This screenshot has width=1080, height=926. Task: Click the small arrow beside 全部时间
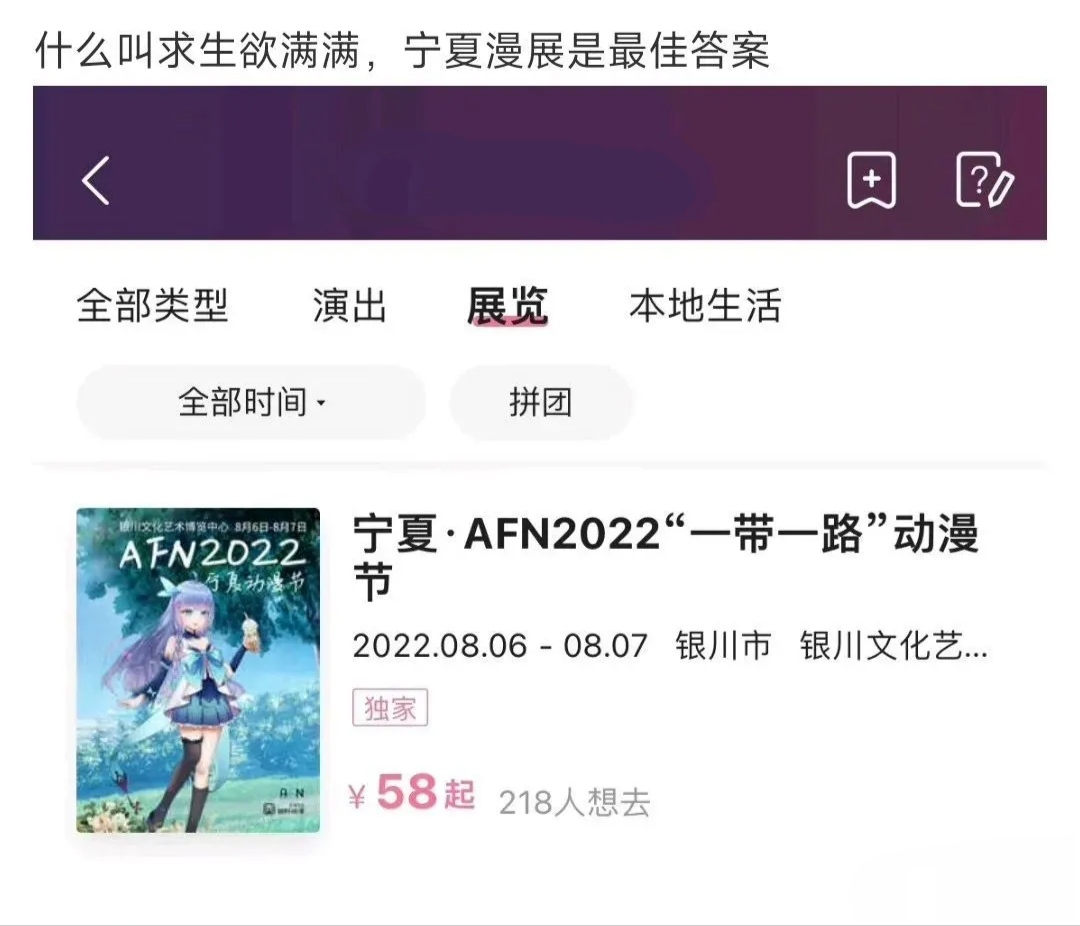(320, 403)
